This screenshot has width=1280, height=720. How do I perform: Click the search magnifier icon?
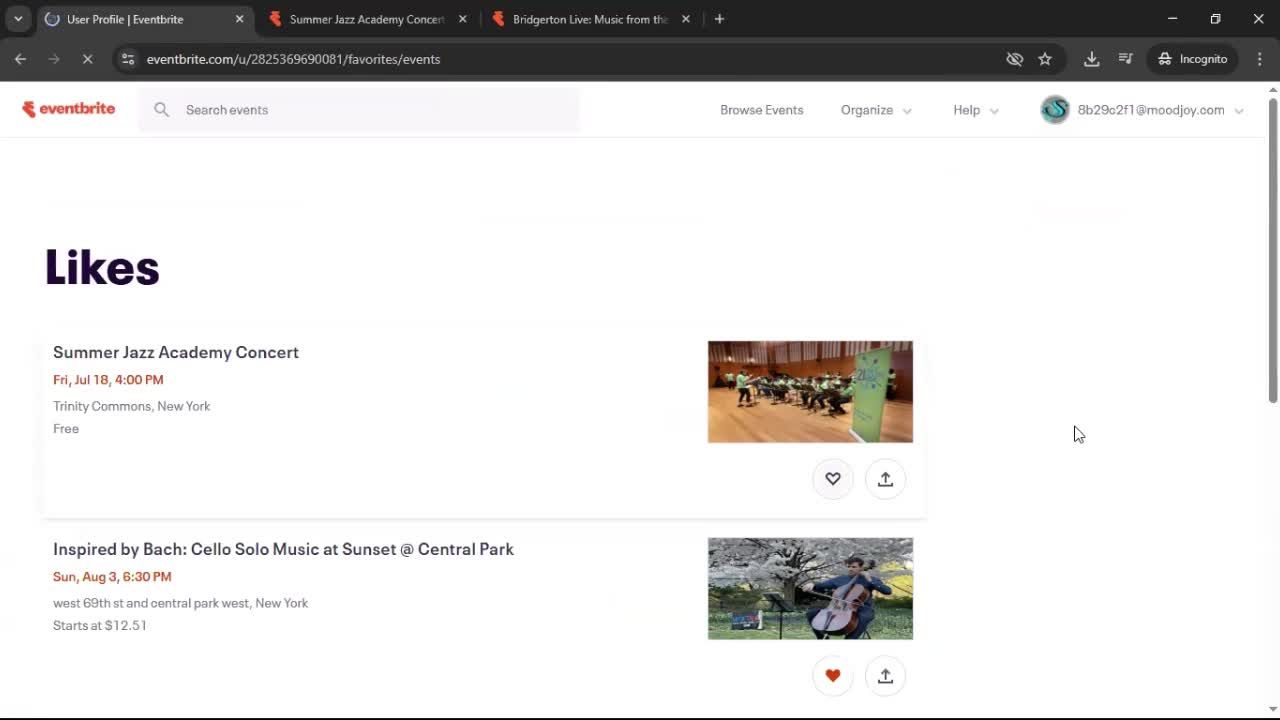(162, 110)
